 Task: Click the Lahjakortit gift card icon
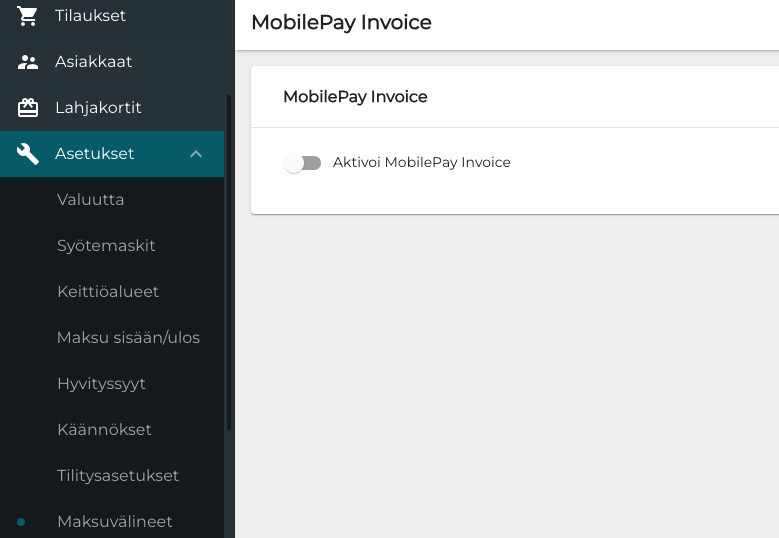28,108
